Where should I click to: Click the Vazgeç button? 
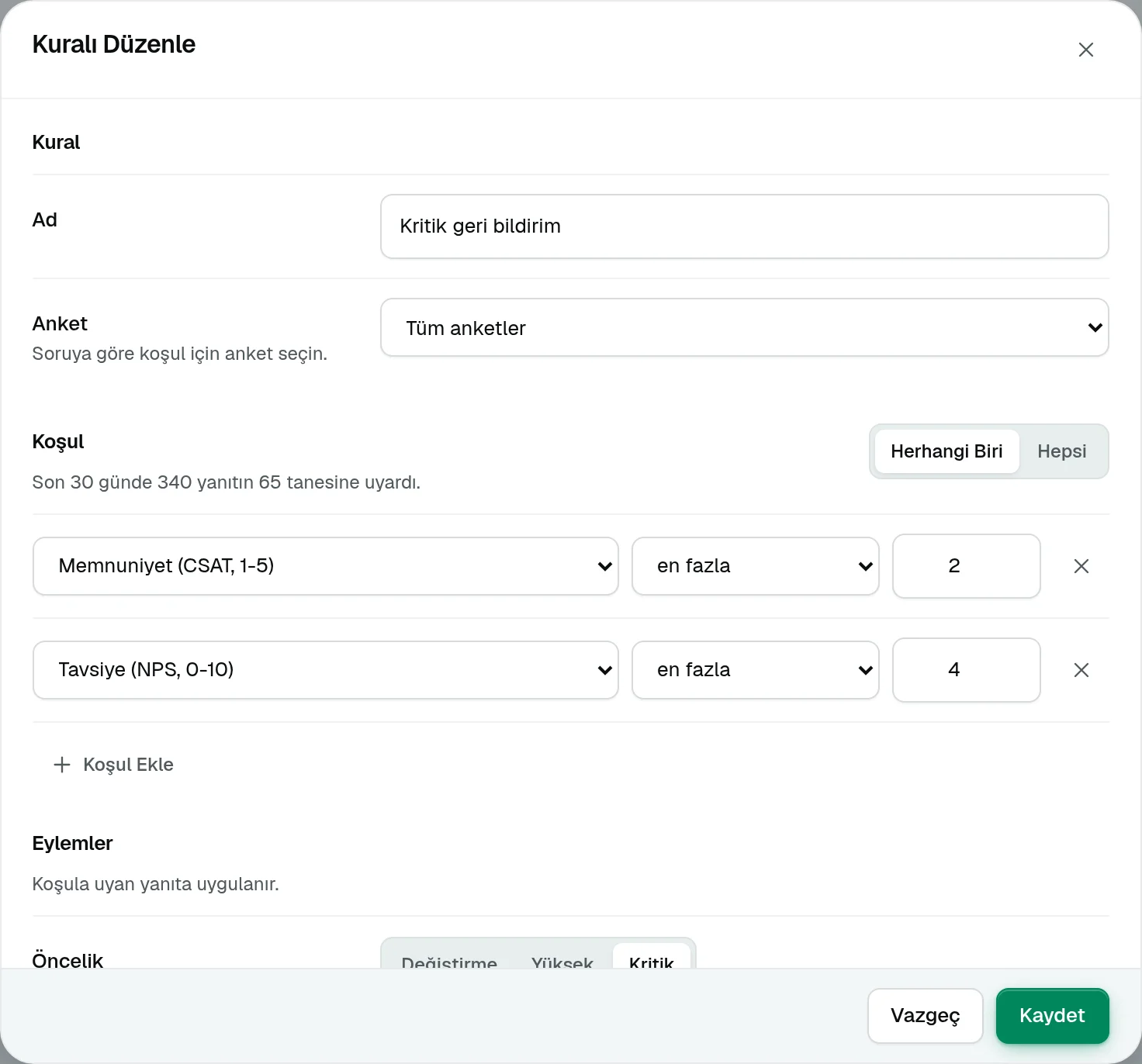(925, 1016)
